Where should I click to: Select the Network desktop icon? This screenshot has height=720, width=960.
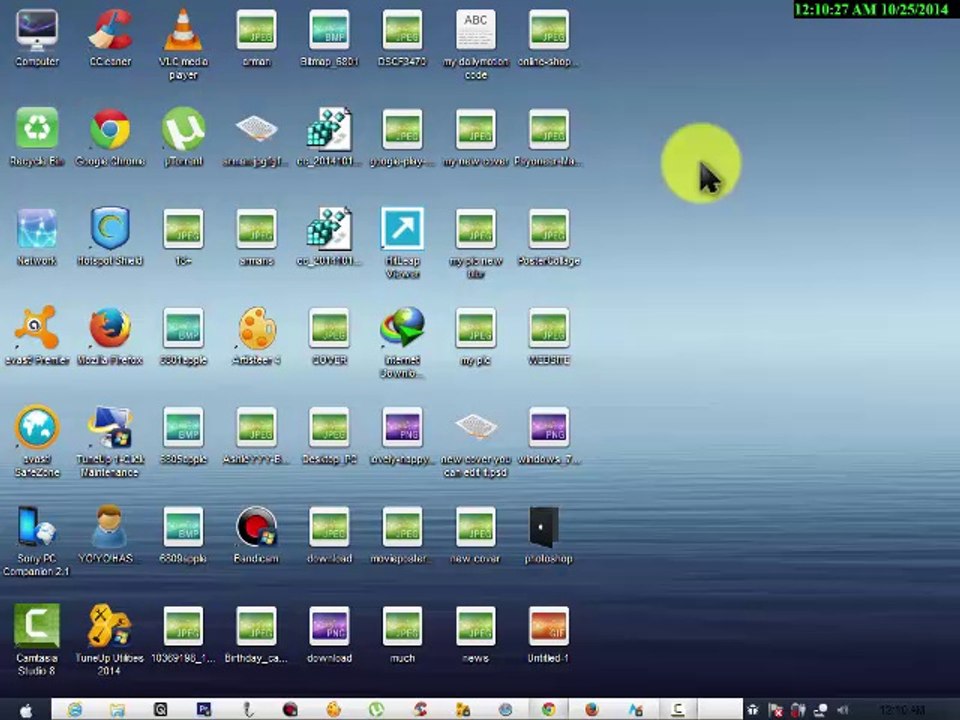pos(37,237)
